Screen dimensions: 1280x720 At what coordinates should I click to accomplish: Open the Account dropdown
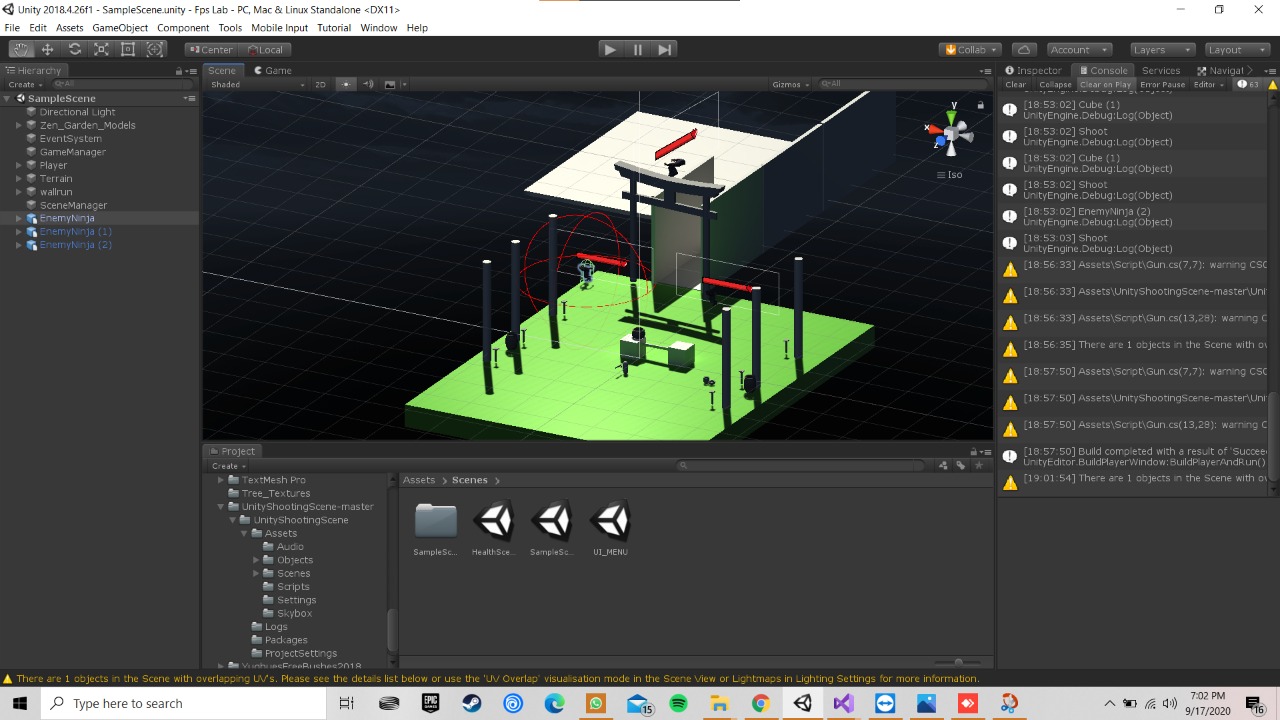[x=1079, y=49]
